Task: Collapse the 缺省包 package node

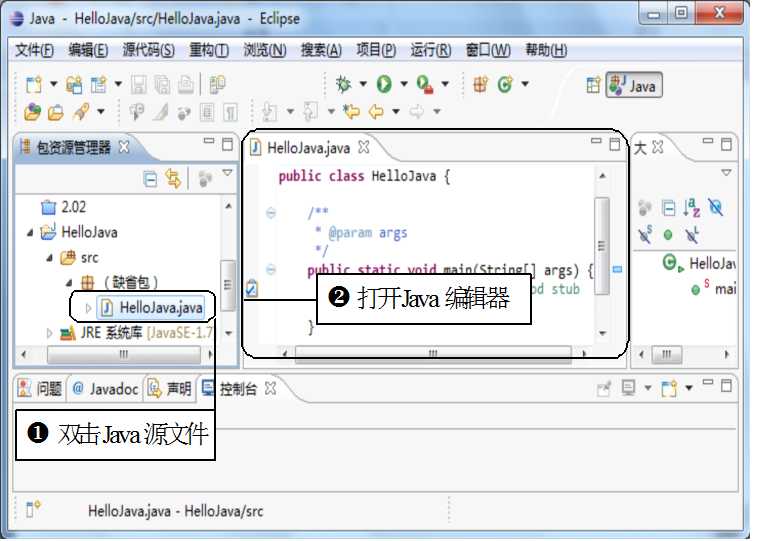Action: (69, 282)
